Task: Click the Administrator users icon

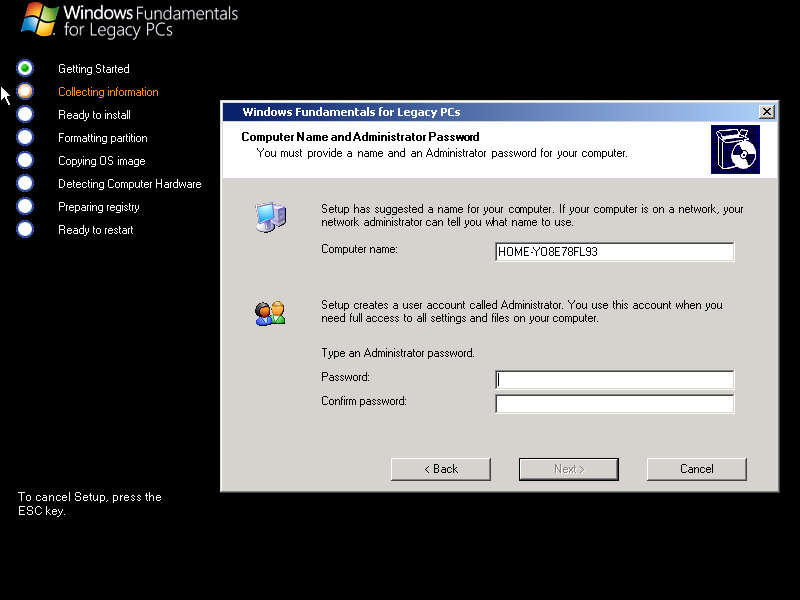Action: 270,313
